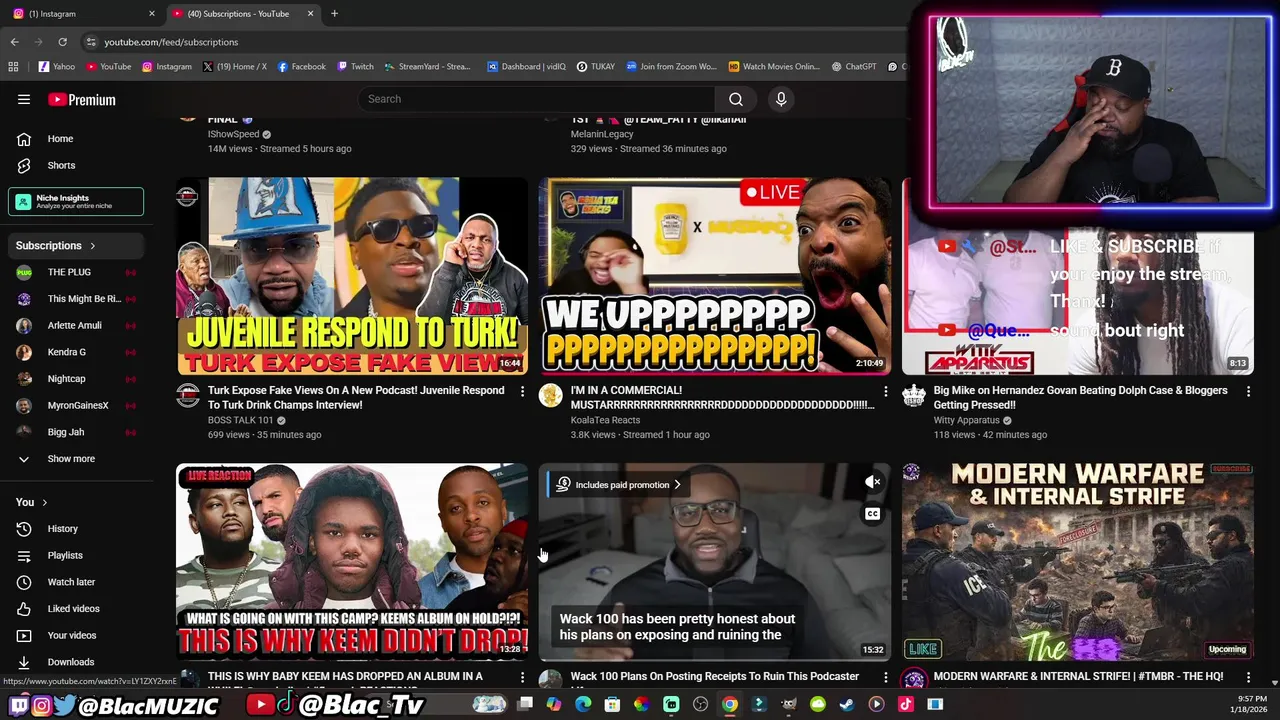Image resolution: width=1280 pixels, height=720 pixels.
Task: Reload the current page
Action: 62,42
